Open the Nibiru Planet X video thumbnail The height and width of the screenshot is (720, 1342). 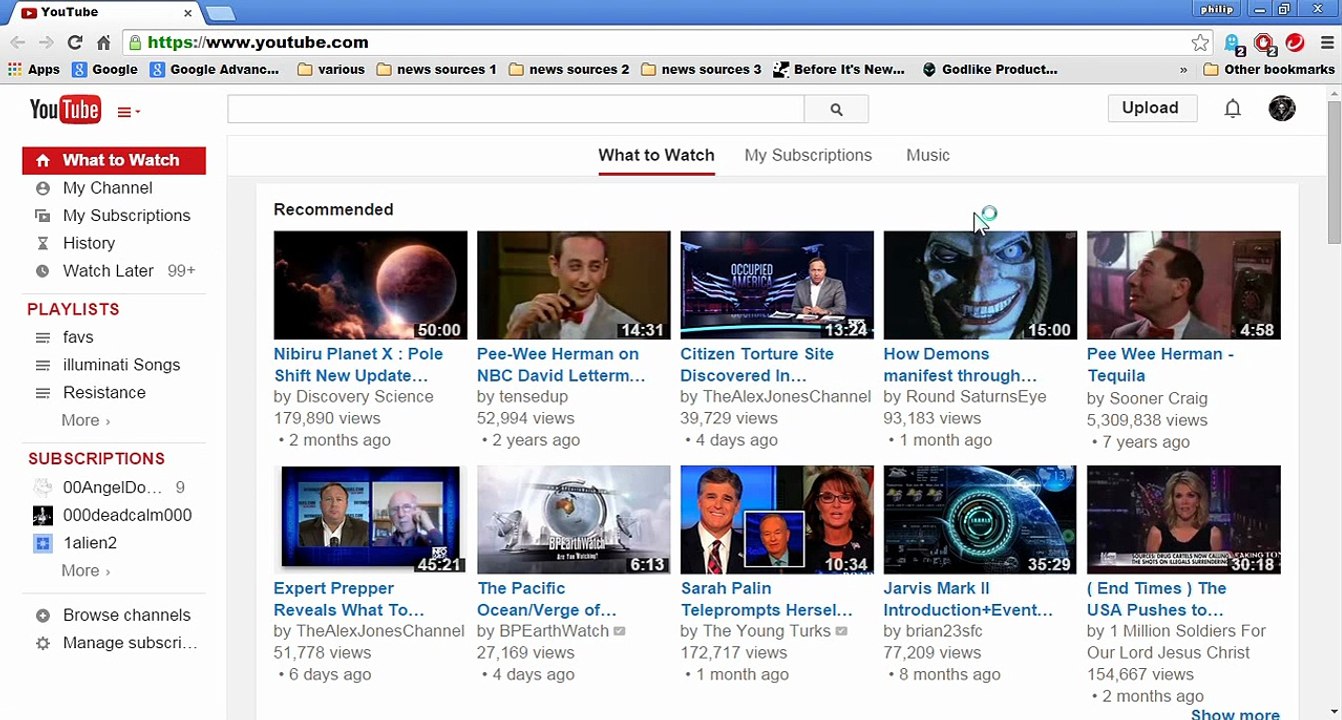point(370,285)
